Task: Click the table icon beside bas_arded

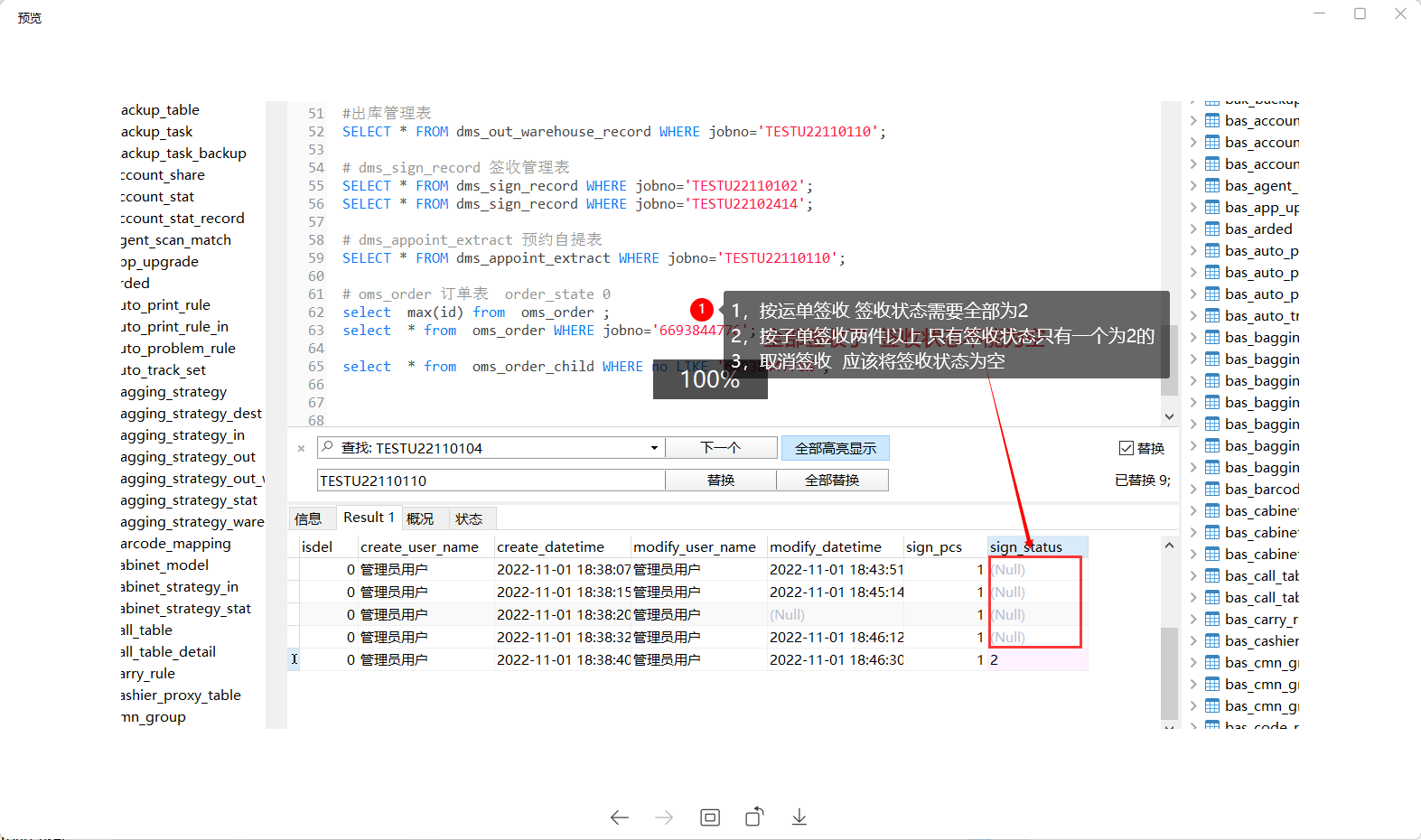Action: (x=1212, y=229)
